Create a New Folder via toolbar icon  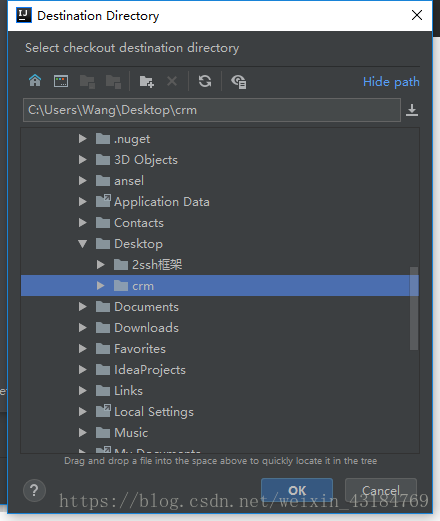pyautogui.click(x=147, y=81)
